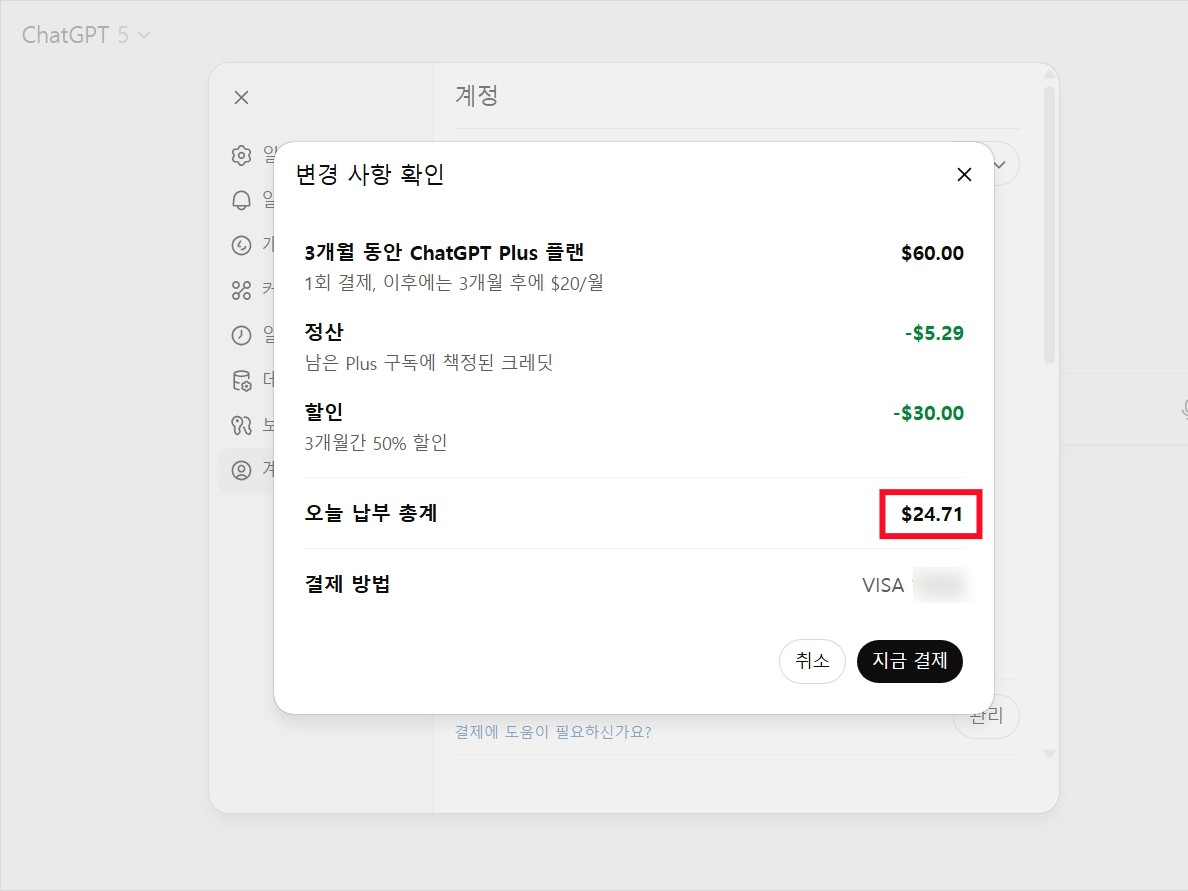Select the 일정 clock icon
Screen dimensions: 1188x891
tap(241, 335)
